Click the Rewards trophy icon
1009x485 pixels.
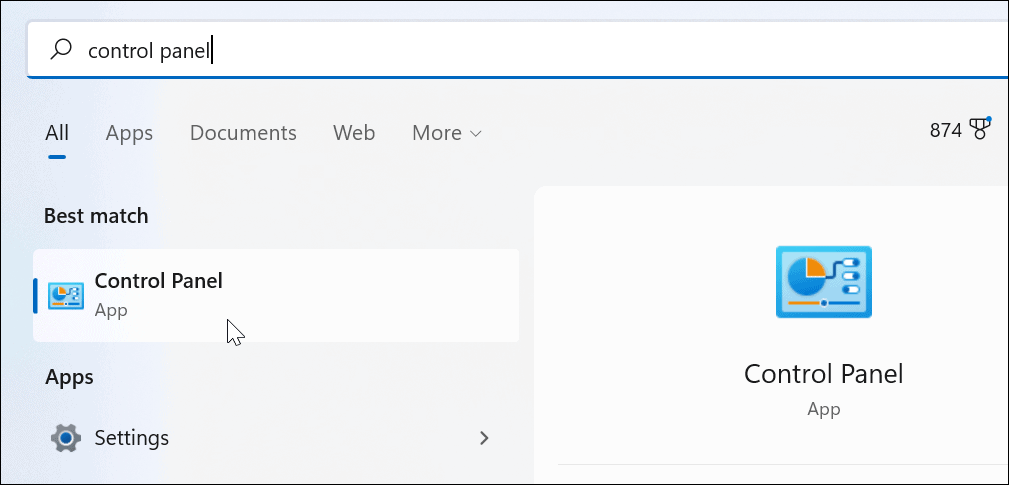pos(980,130)
